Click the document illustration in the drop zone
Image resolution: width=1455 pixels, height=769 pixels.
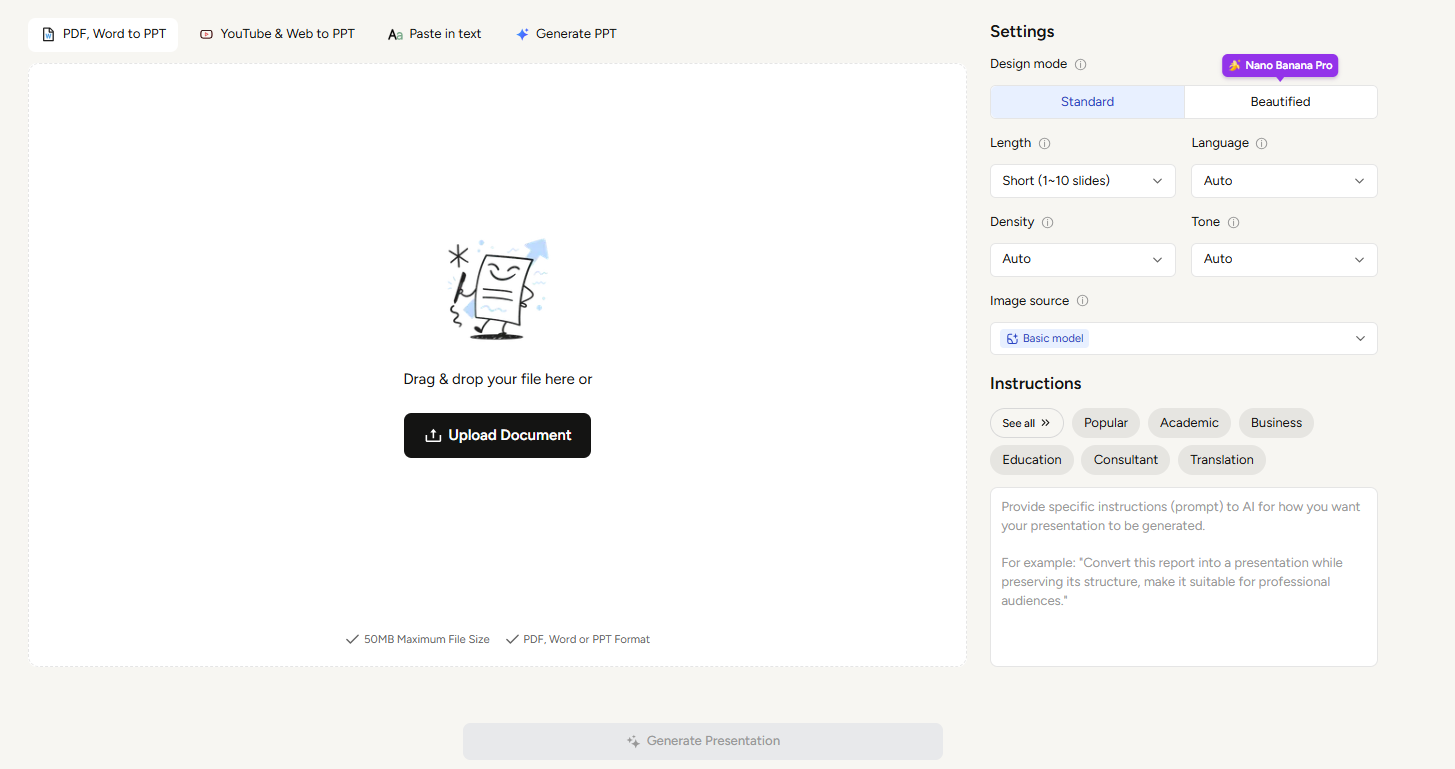click(497, 289)
